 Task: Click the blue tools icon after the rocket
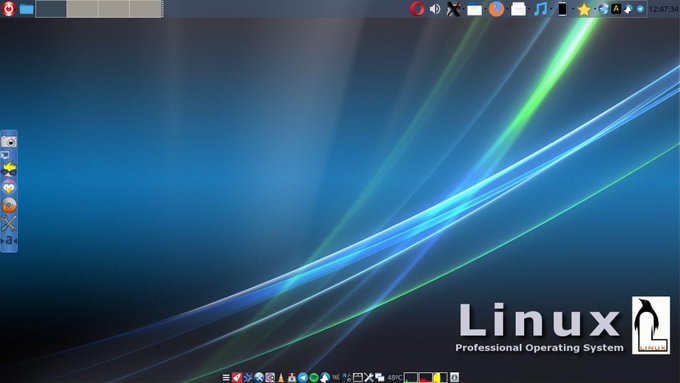(x=248, y=377)
